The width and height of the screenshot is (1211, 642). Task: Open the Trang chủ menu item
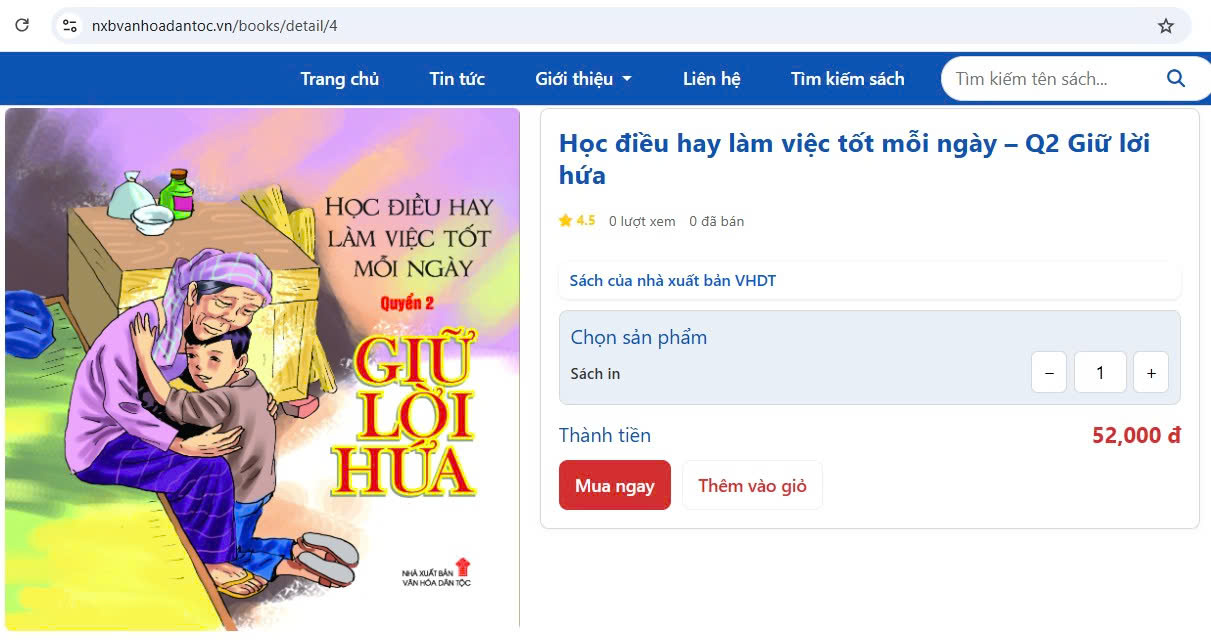click(x=340, y=79)
